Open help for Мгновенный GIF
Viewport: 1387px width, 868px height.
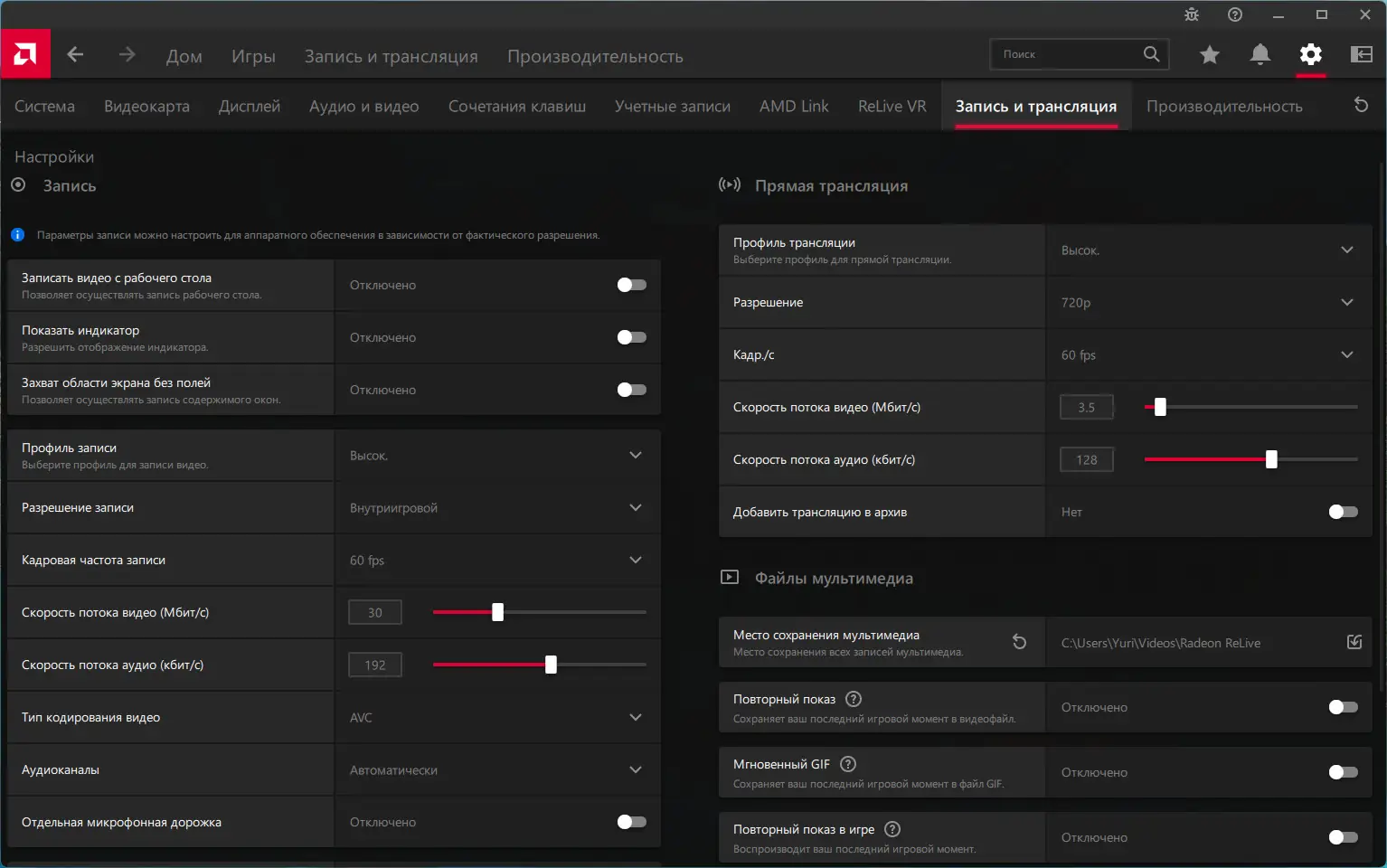tap(848, 764)
